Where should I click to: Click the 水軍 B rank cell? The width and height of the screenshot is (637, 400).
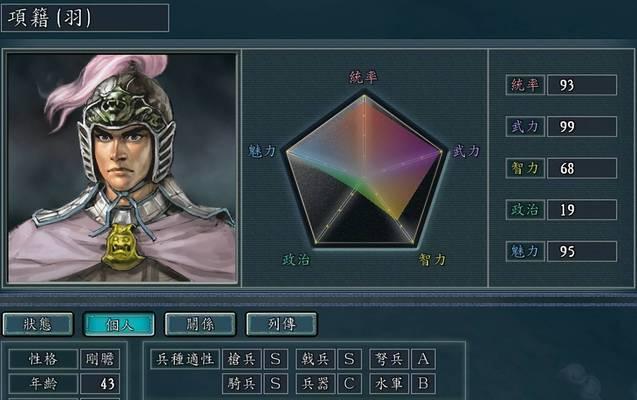pyautogui.click(x=423, y=383)
